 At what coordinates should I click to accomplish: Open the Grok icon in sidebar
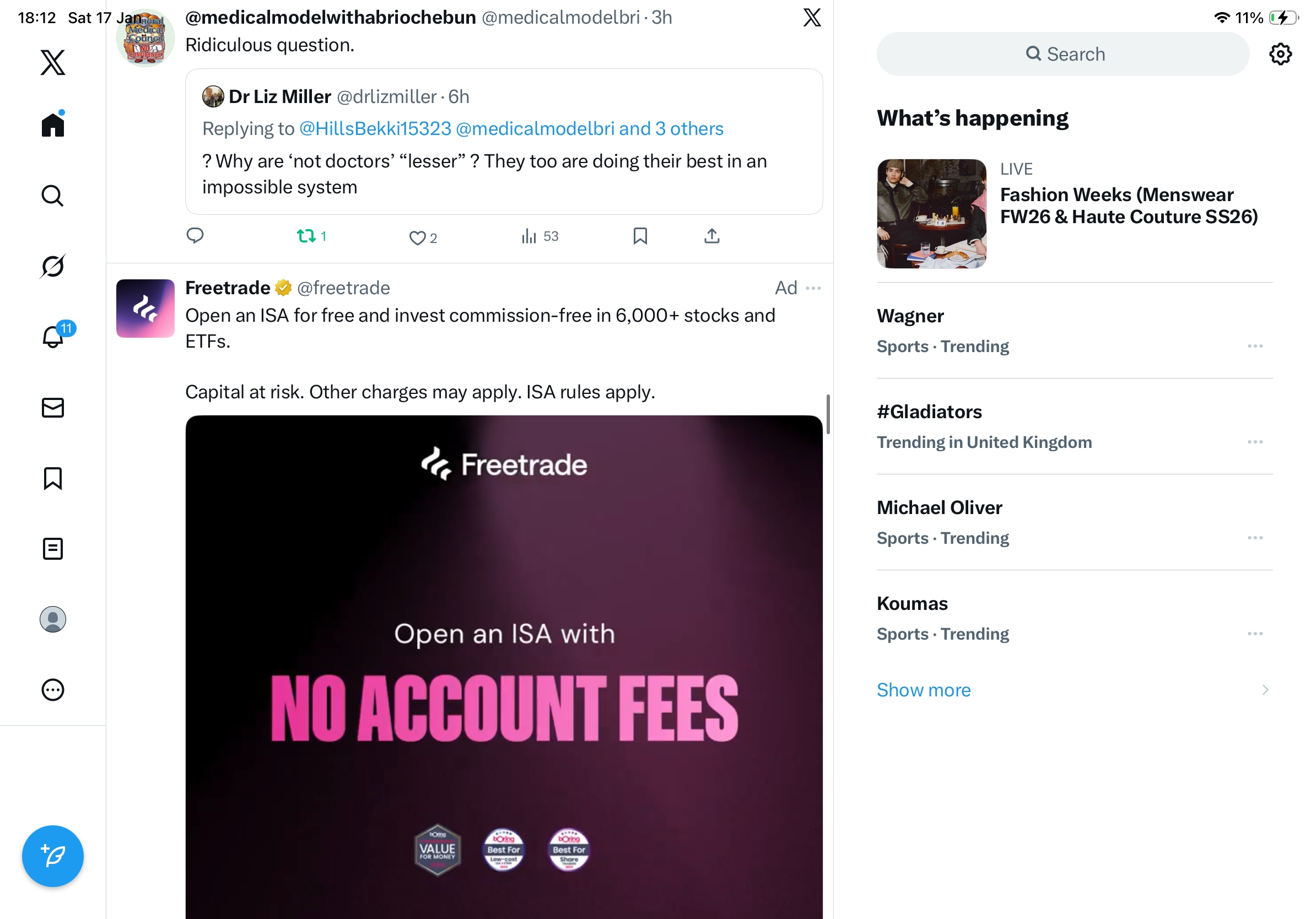[x=53, y=266]
